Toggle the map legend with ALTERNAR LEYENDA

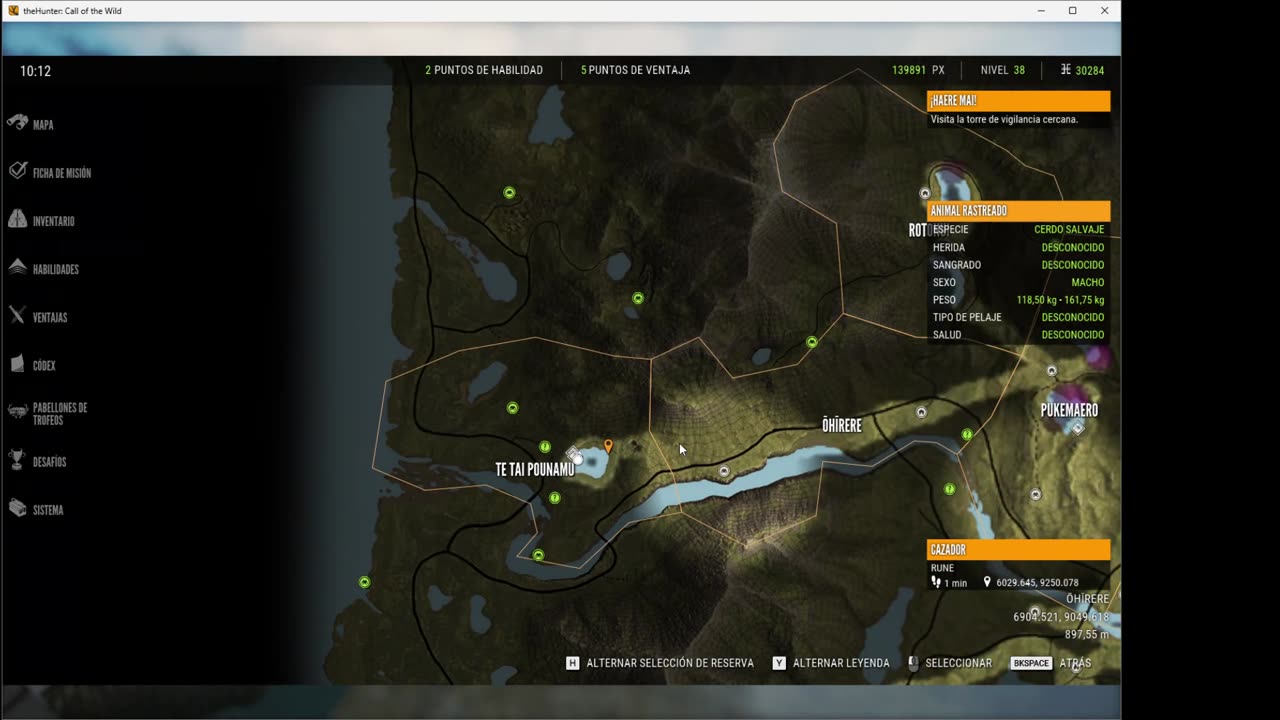click(x=831, y=663)
